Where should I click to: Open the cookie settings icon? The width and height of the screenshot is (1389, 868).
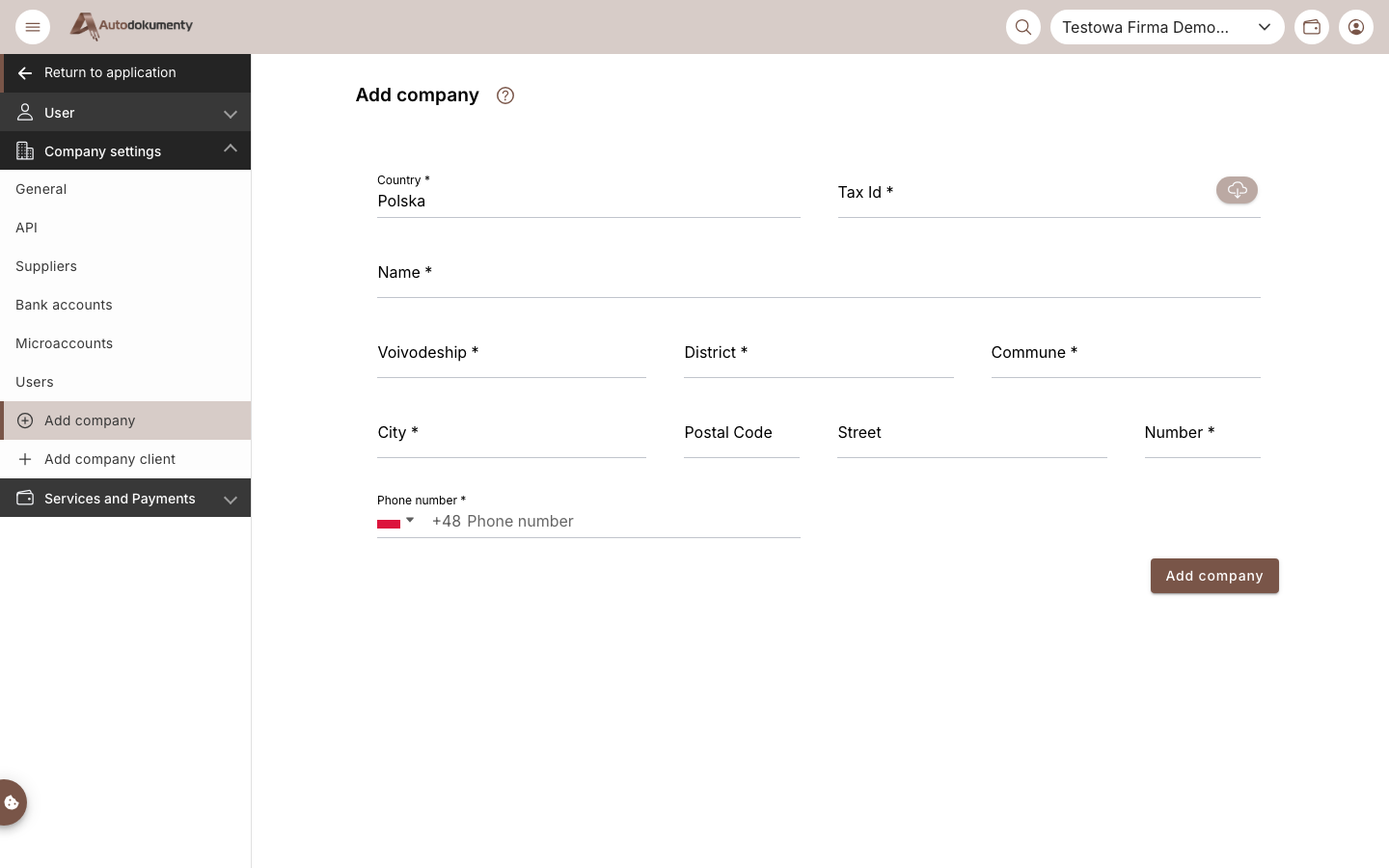coord(12,802)
